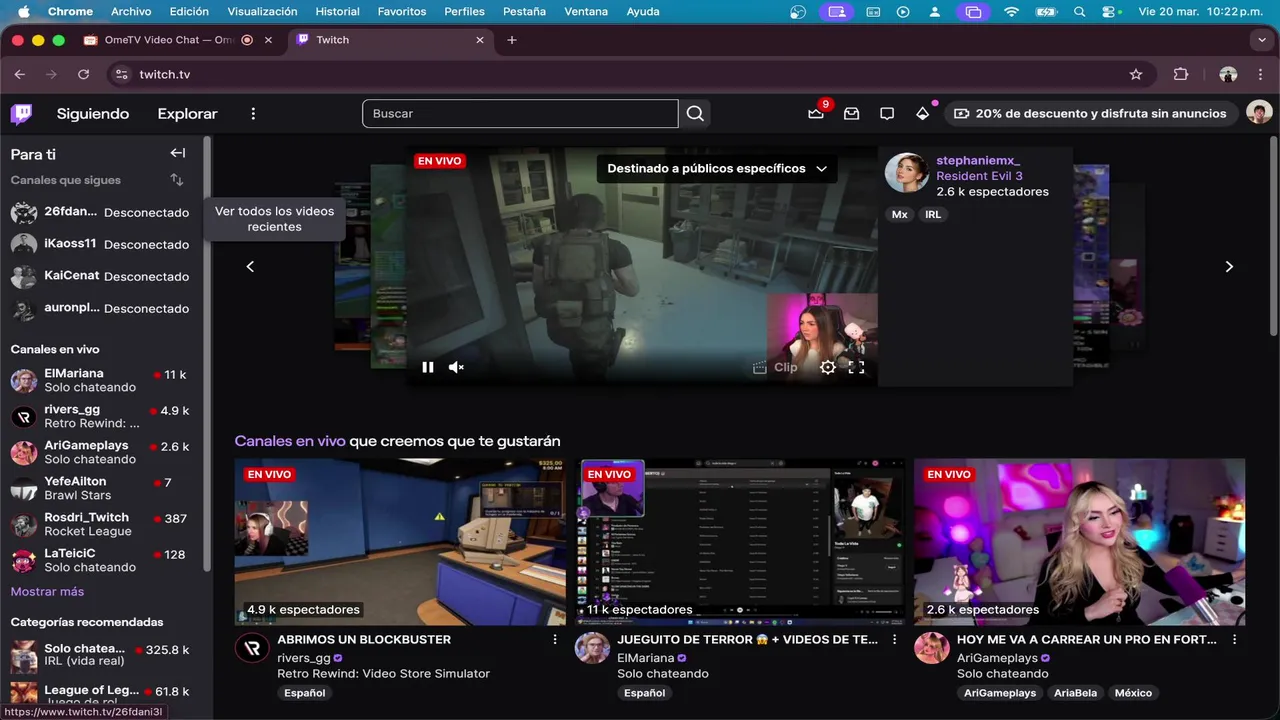Open the inbox envelope icon
Screen dimensions: 1280x720
(851, 114)
